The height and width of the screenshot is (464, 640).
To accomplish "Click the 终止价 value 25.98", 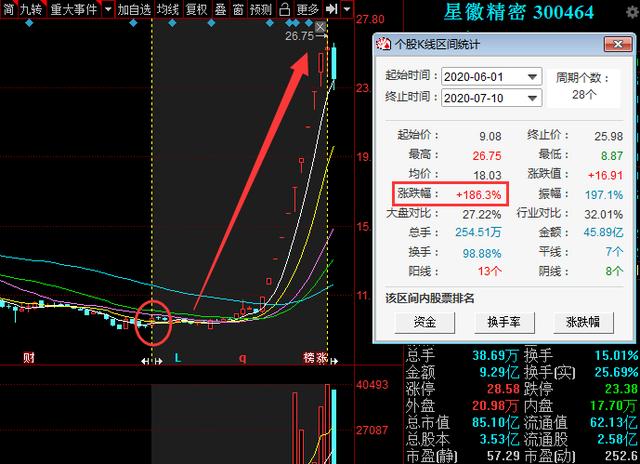I will point(609,136).
